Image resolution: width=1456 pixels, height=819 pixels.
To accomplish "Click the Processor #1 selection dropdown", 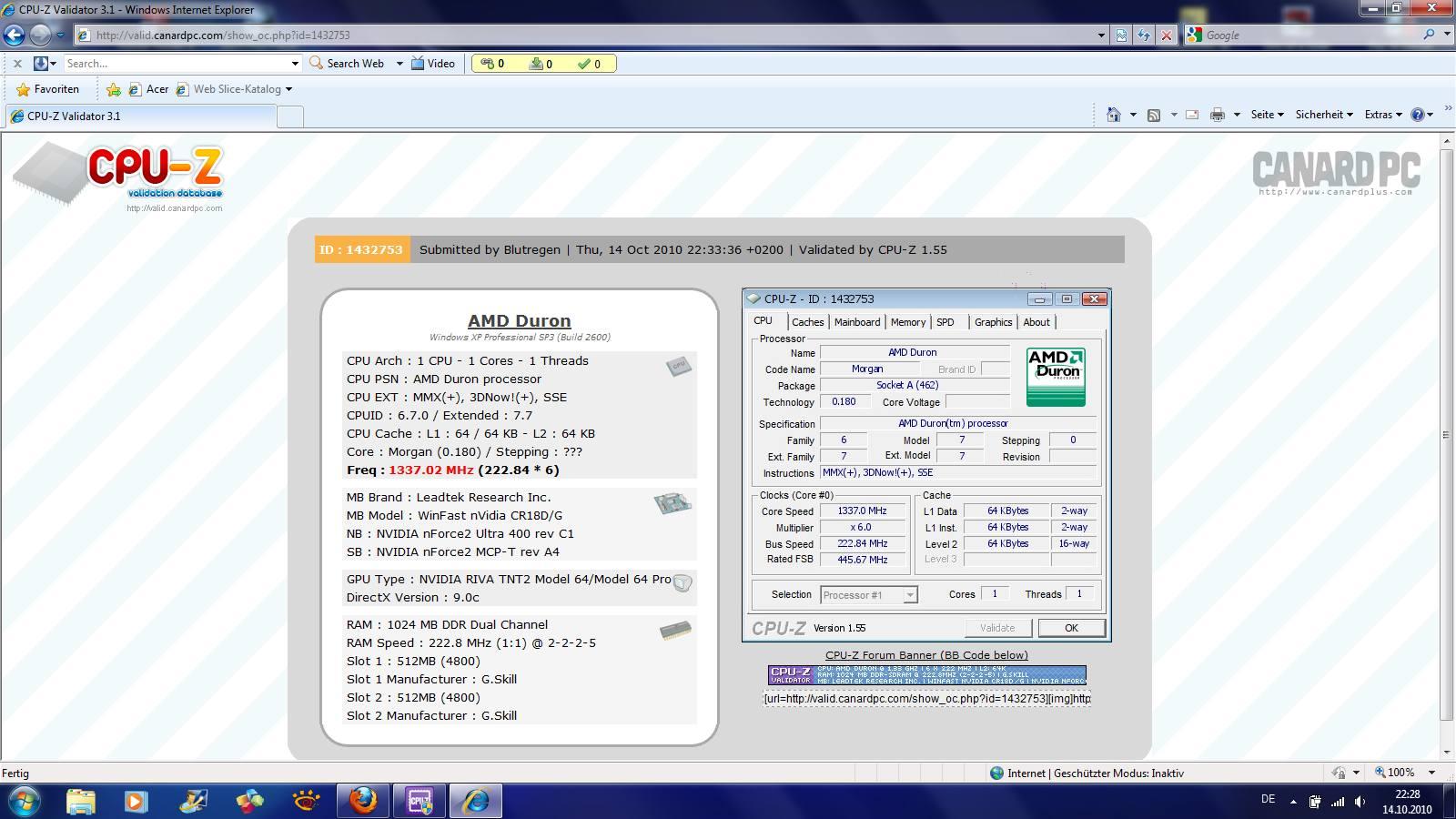I will [x=869, y=595].
